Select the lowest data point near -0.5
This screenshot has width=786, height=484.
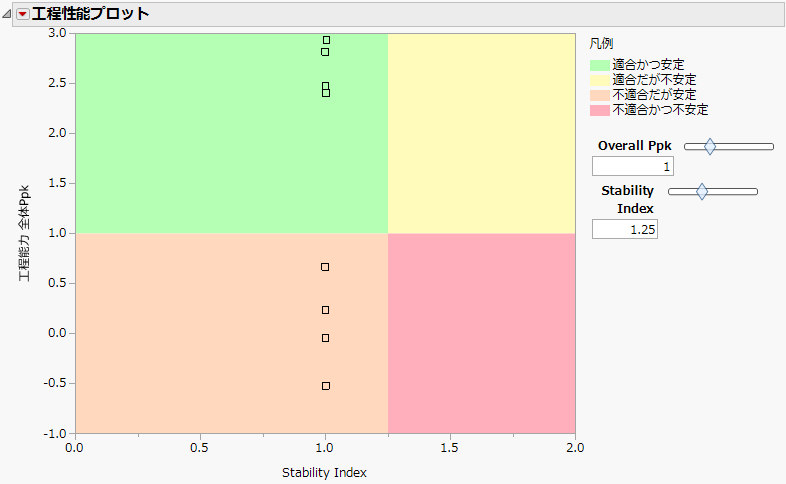click(325, 385)
